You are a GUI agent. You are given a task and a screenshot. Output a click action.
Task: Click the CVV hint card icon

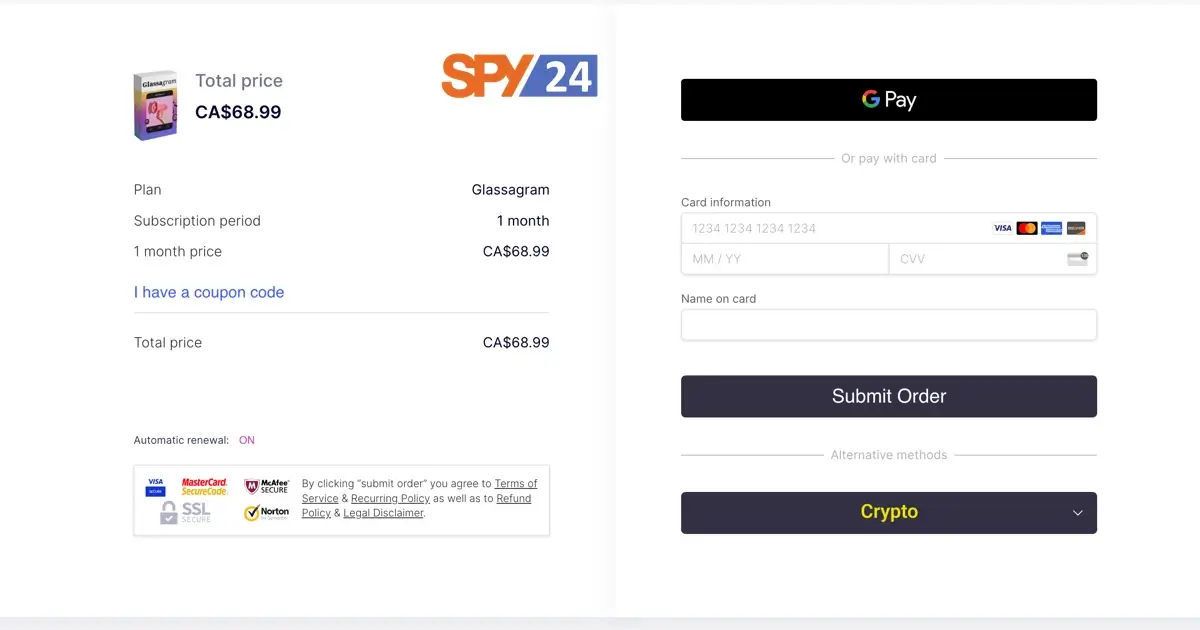coord(1077,259)
